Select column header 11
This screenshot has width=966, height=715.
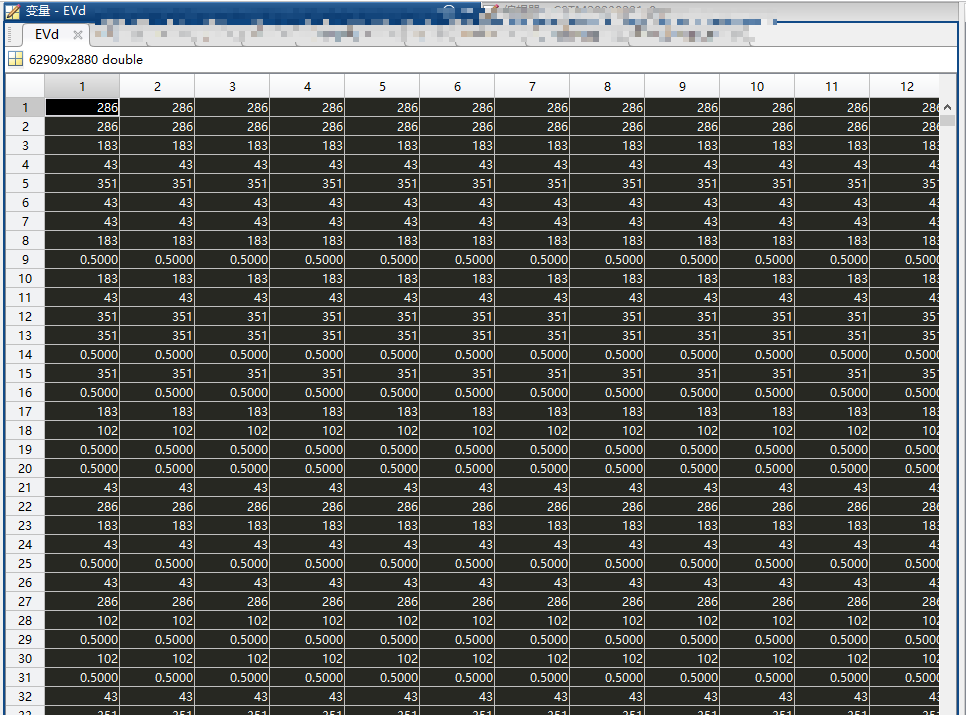coord(832,86)
